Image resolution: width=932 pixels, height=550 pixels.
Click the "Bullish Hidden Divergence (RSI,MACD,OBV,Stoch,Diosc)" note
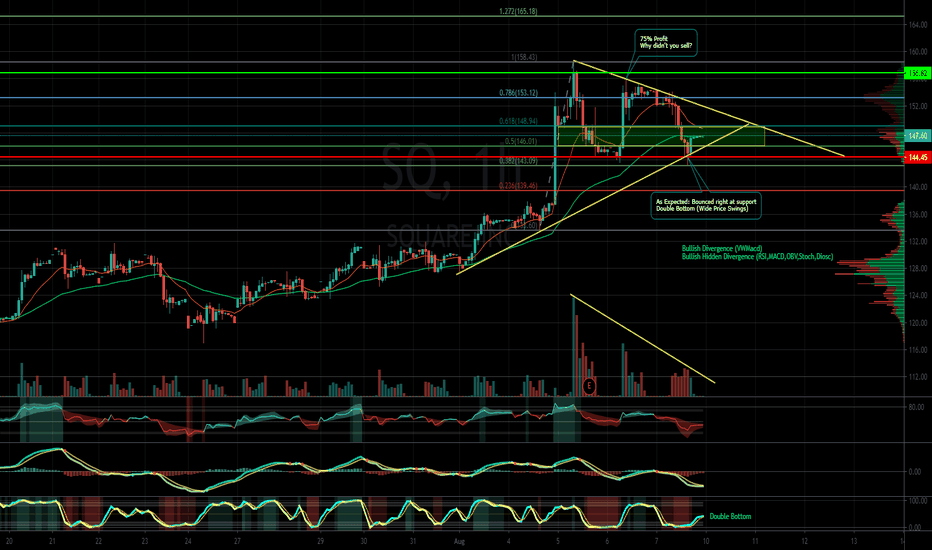(x=757, y=257)
